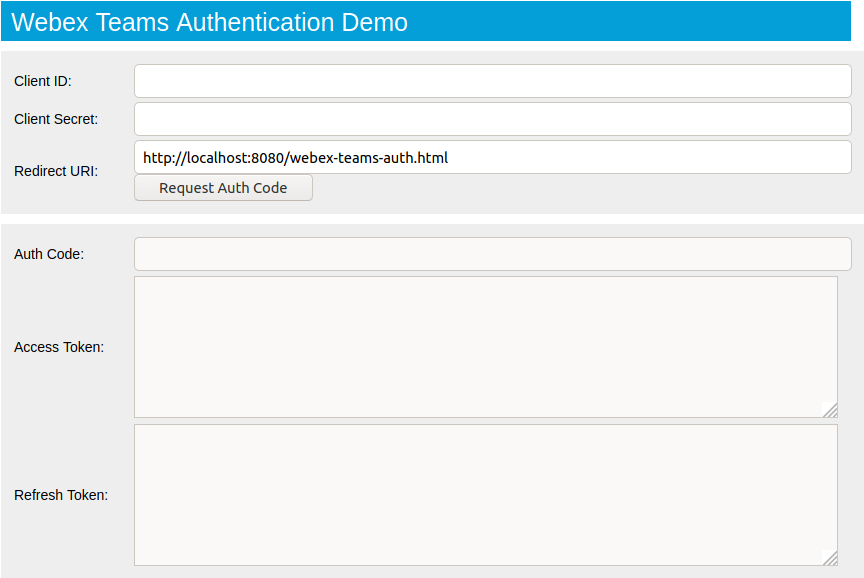The image size is (864, 578).
Task: Click the "Auth Code:" label
Action: [x=49, y=254]
